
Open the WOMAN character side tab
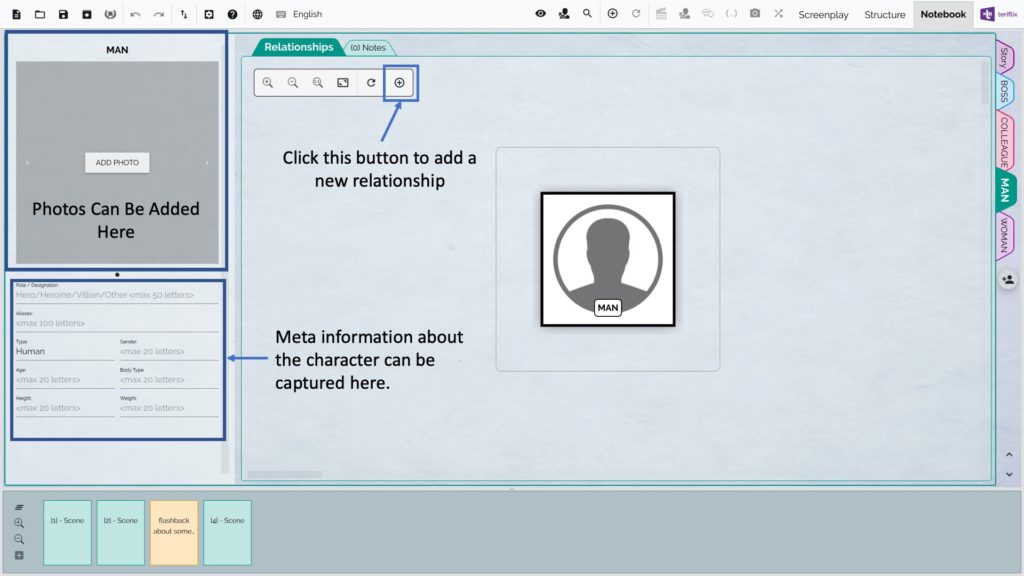tap(1004, 235)
